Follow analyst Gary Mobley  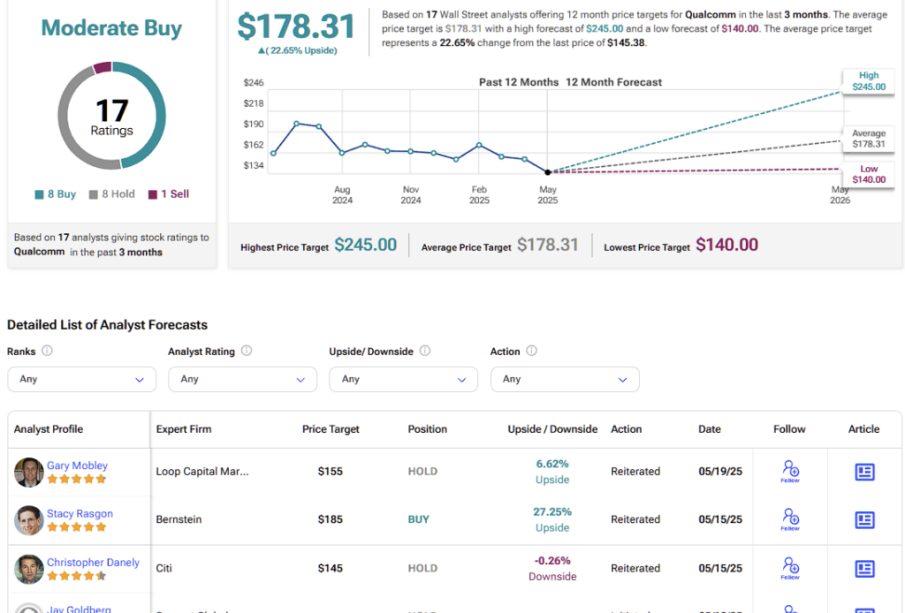790,471
